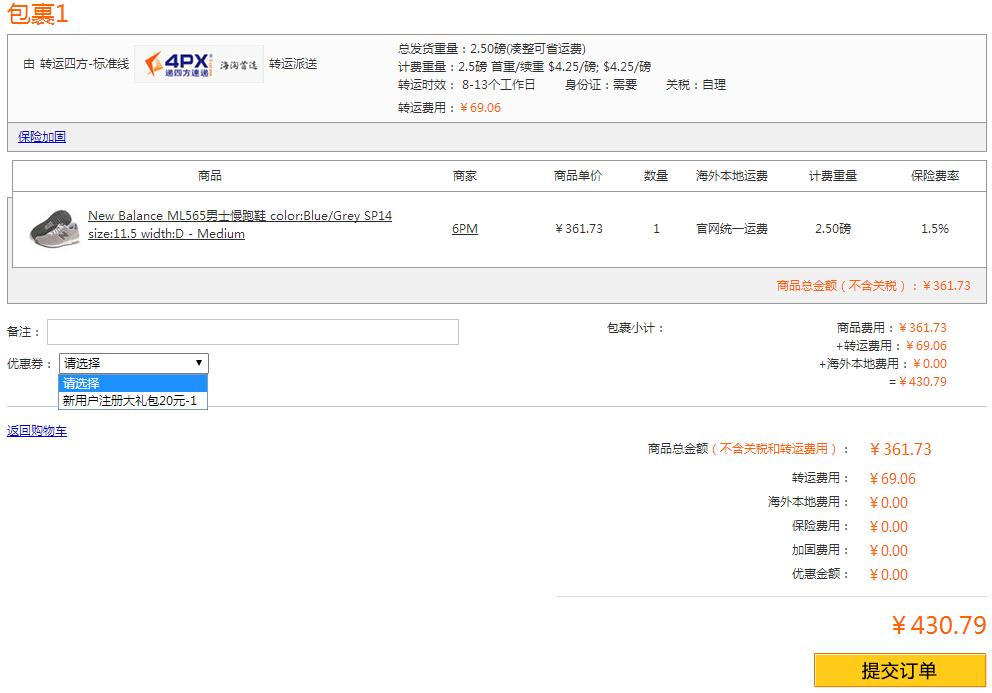
Task: Submit order with the 提交订单 button
Action: [x=899, y=670]
